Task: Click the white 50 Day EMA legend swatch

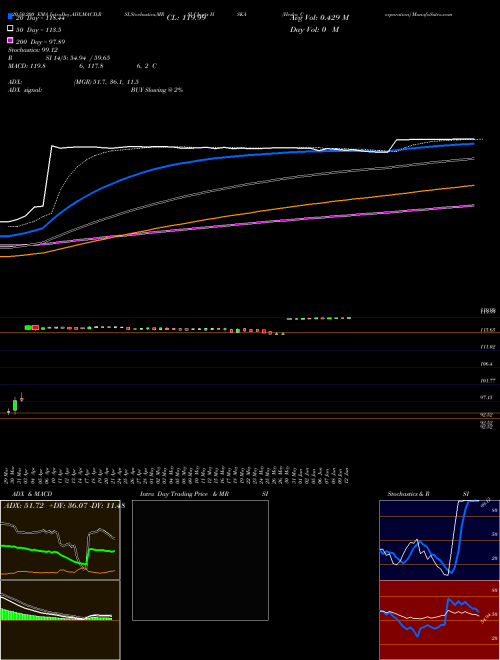Action: [x=10, y=29]
